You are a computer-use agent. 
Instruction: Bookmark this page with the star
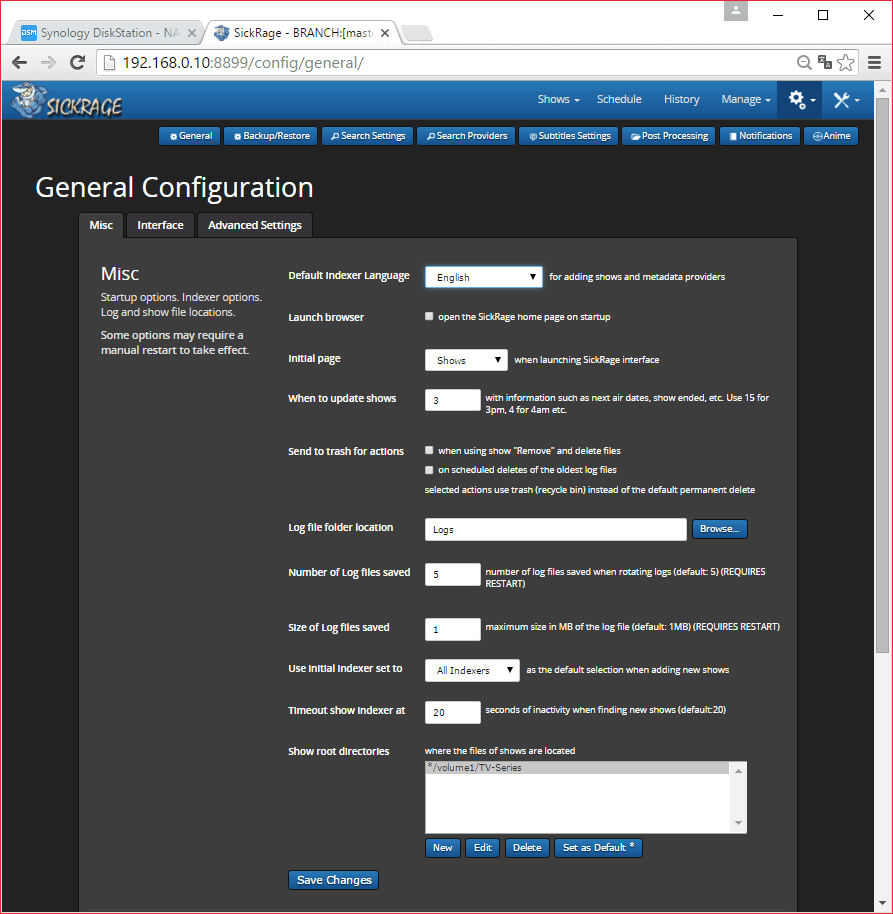pyautogui.click(x=845, y=62)
